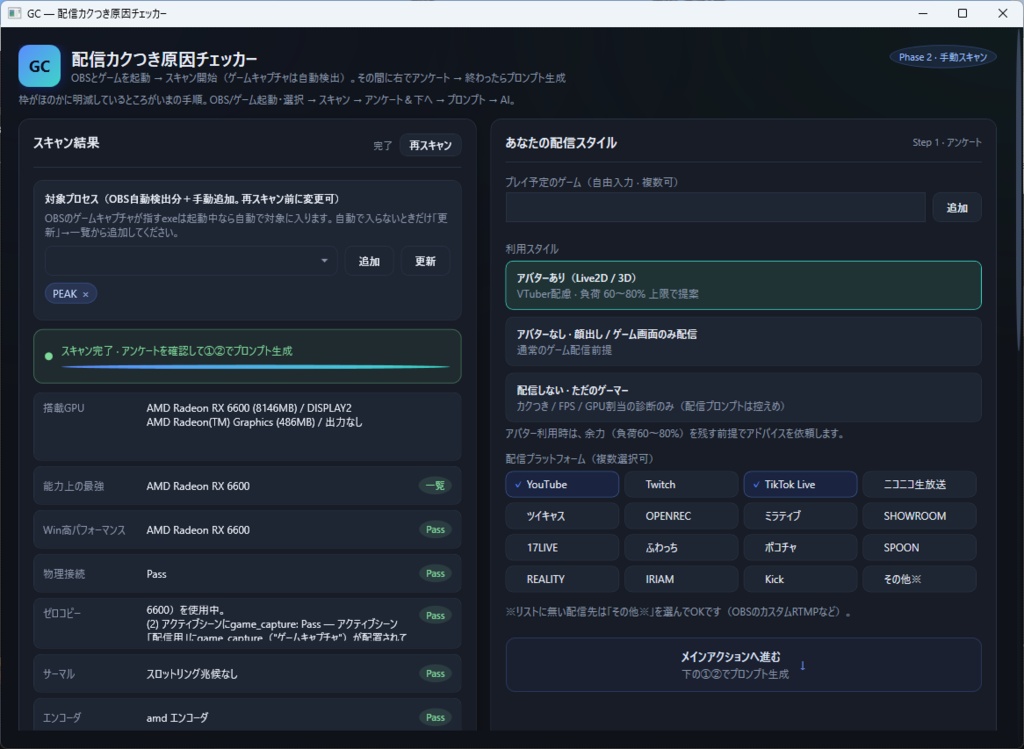Toggle 17LIVE platform
1024x749 pixels.
[x=562, y=547]
